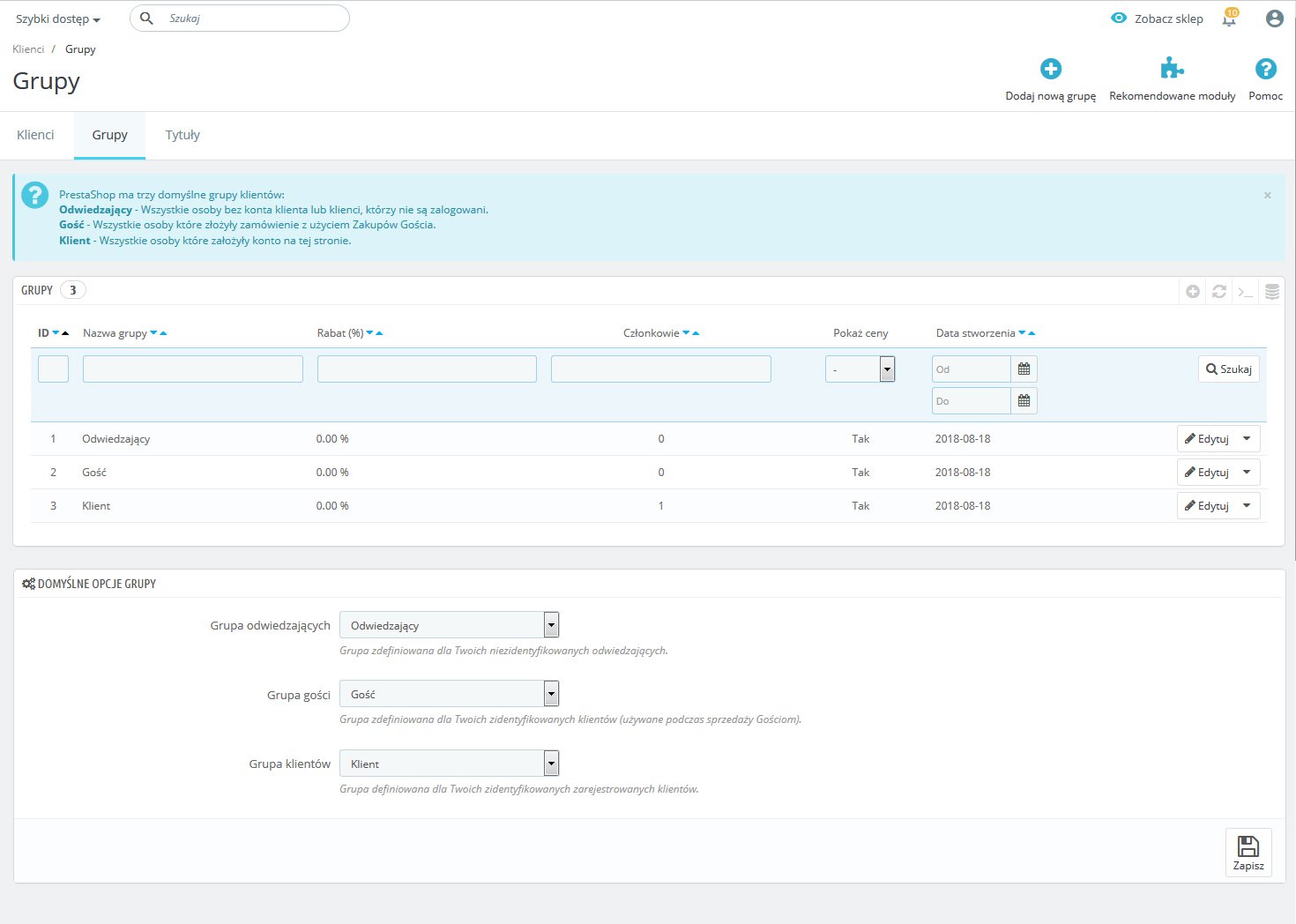Click the Pomoc help question mark icon
The width and height of the screenshot is (1296, 924).
(1265, 69)
